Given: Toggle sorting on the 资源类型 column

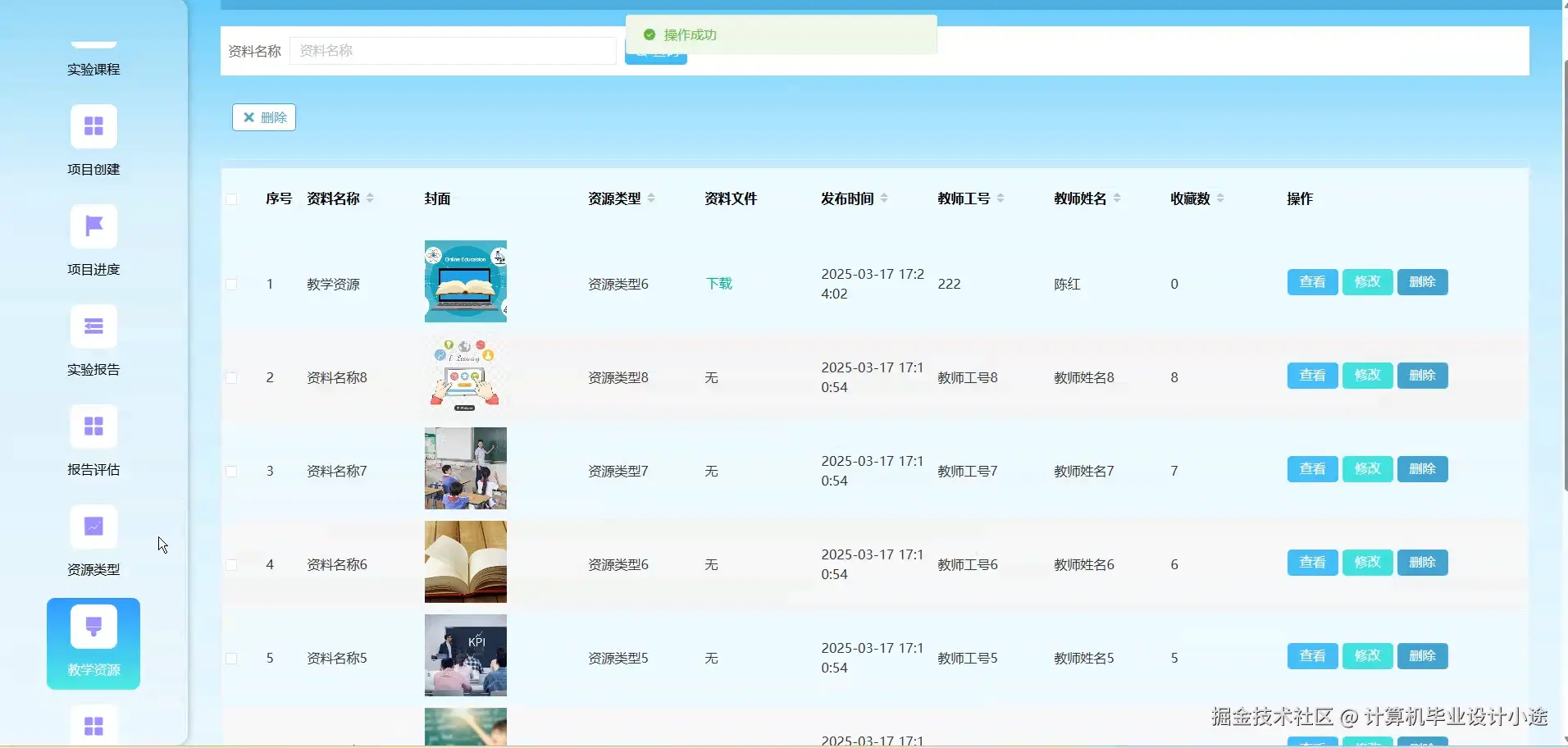Looking at the screenshot, I should [x=650, y=197].
